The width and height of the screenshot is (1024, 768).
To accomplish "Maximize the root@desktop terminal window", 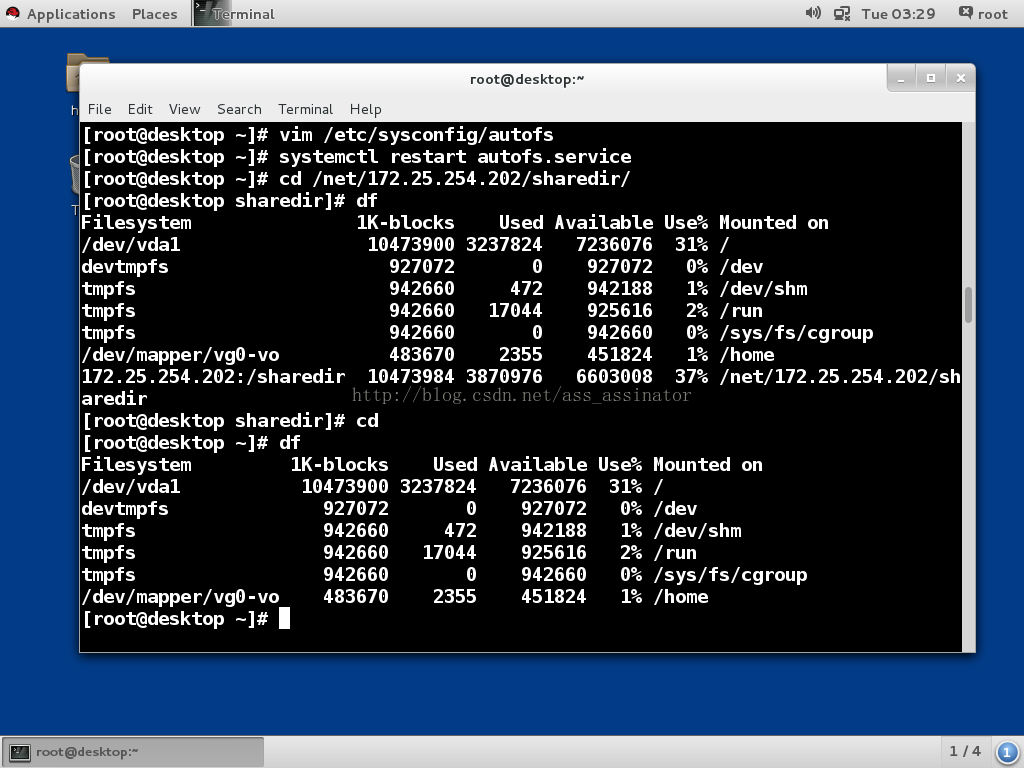I will 931,79.
